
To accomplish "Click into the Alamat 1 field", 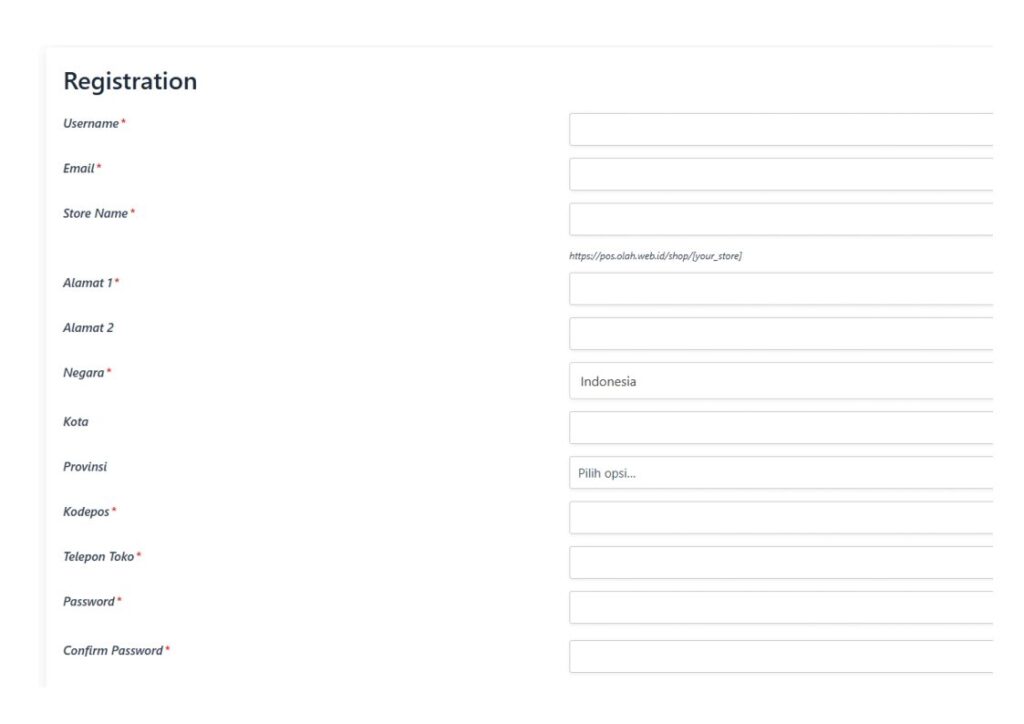I will coord(780,289).
